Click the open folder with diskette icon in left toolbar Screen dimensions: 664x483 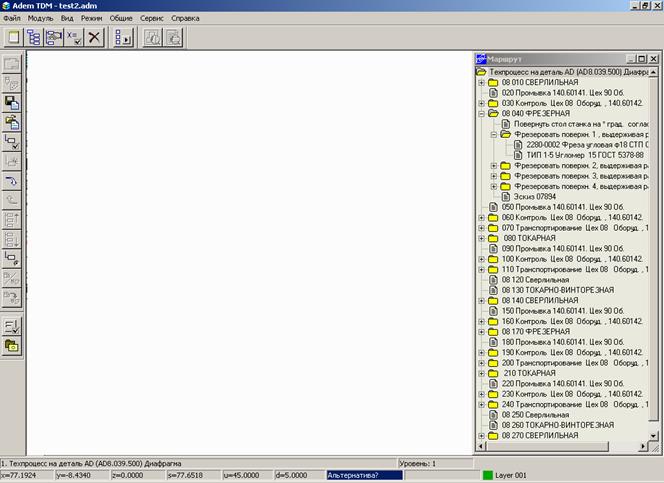(x=13, y=122)
